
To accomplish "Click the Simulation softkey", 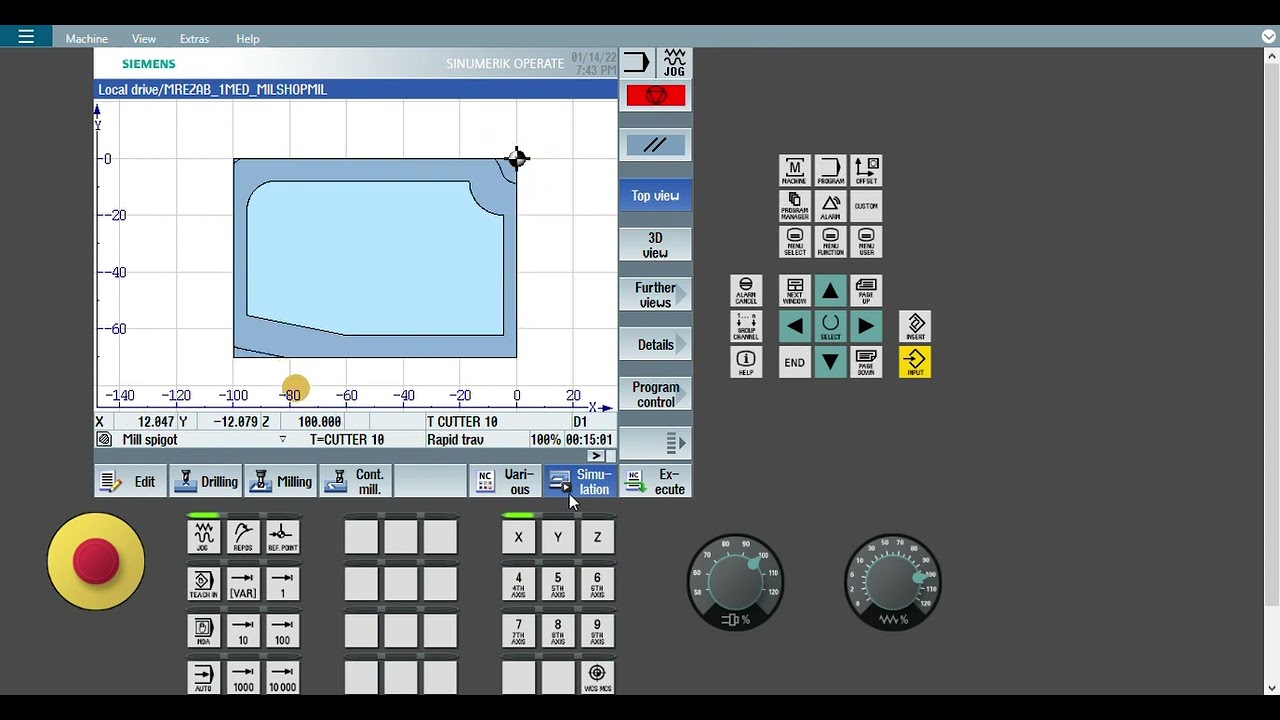I will click(x=580, y=482).
